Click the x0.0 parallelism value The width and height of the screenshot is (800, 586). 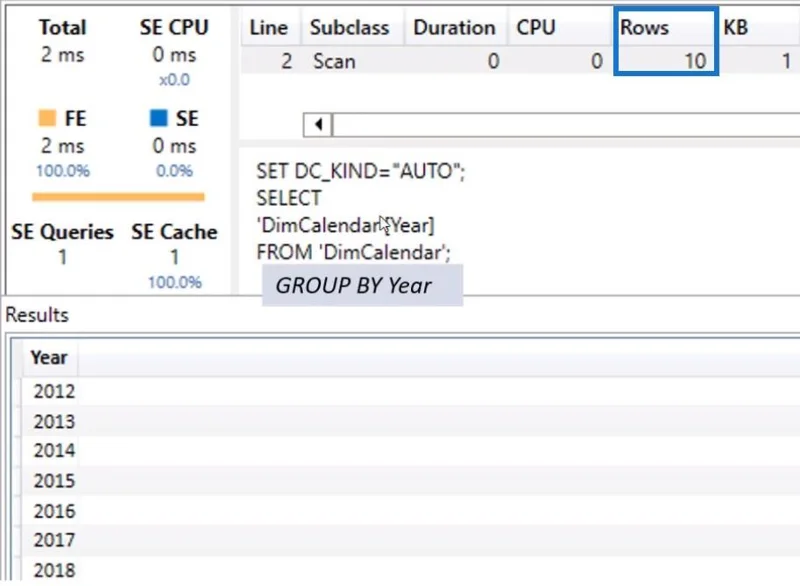pos(174,80)
